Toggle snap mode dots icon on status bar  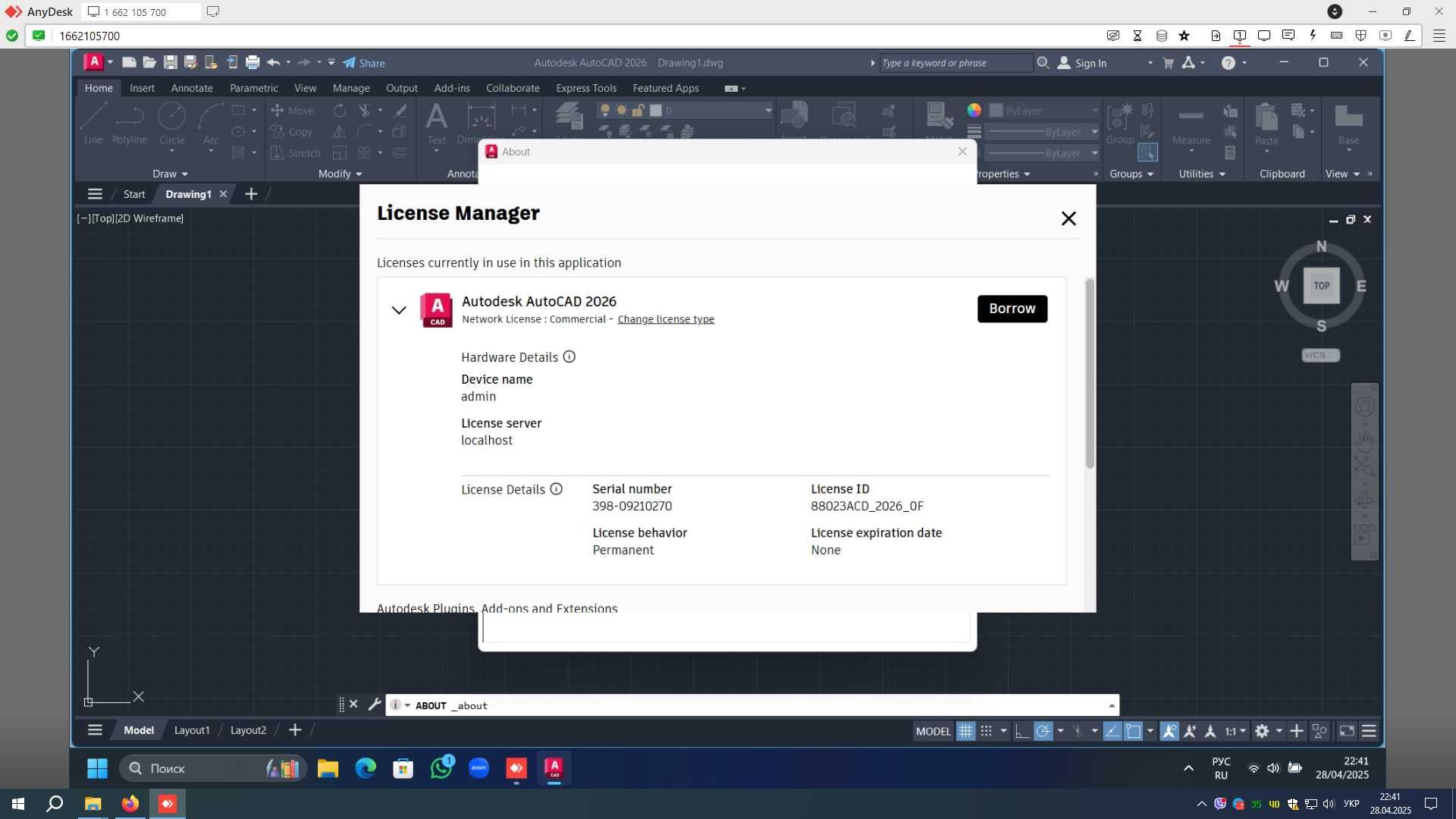pos(986,731)
